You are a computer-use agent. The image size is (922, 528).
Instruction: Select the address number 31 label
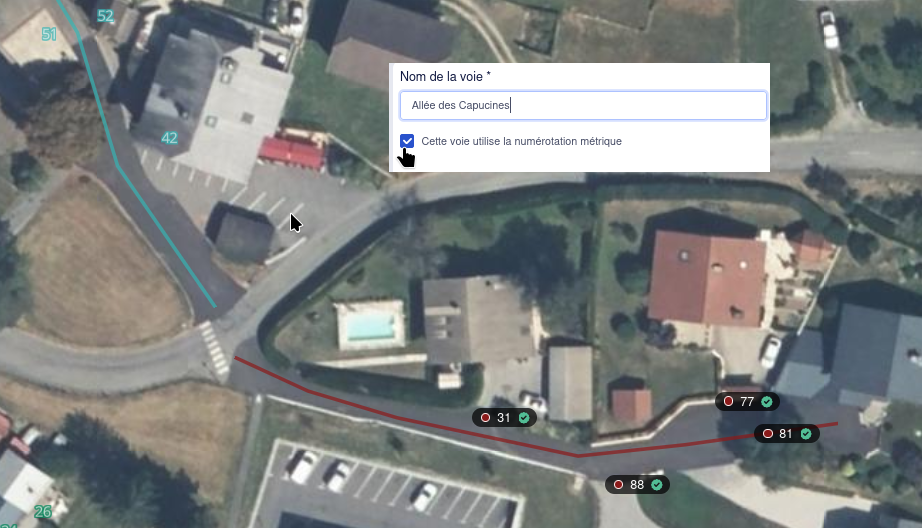point(503,417)
